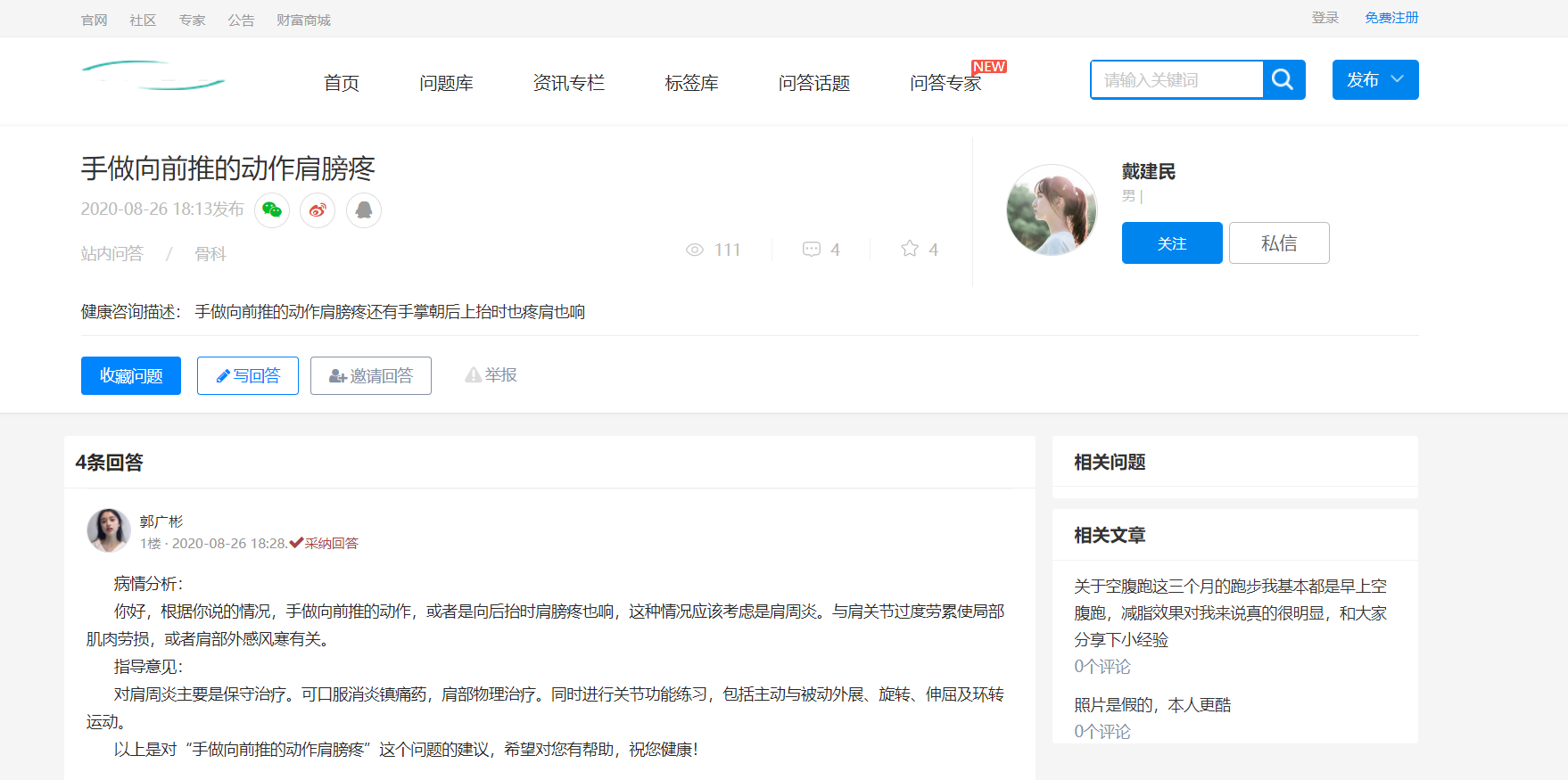Screen dimensions: 1568x780
Task: Open the 资讯专栏 navigation item
Action: [568, 83]
